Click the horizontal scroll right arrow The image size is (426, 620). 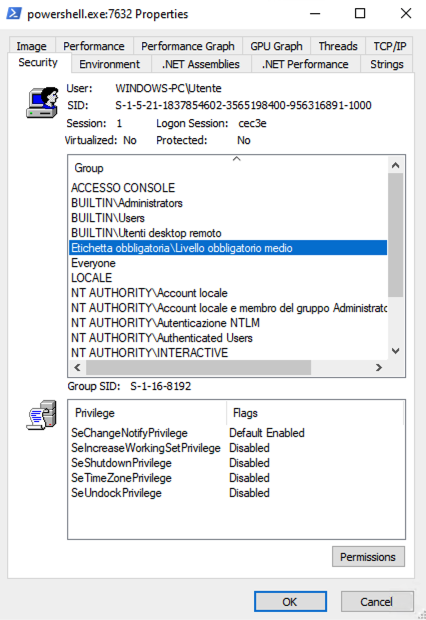[x=379, y=367]
